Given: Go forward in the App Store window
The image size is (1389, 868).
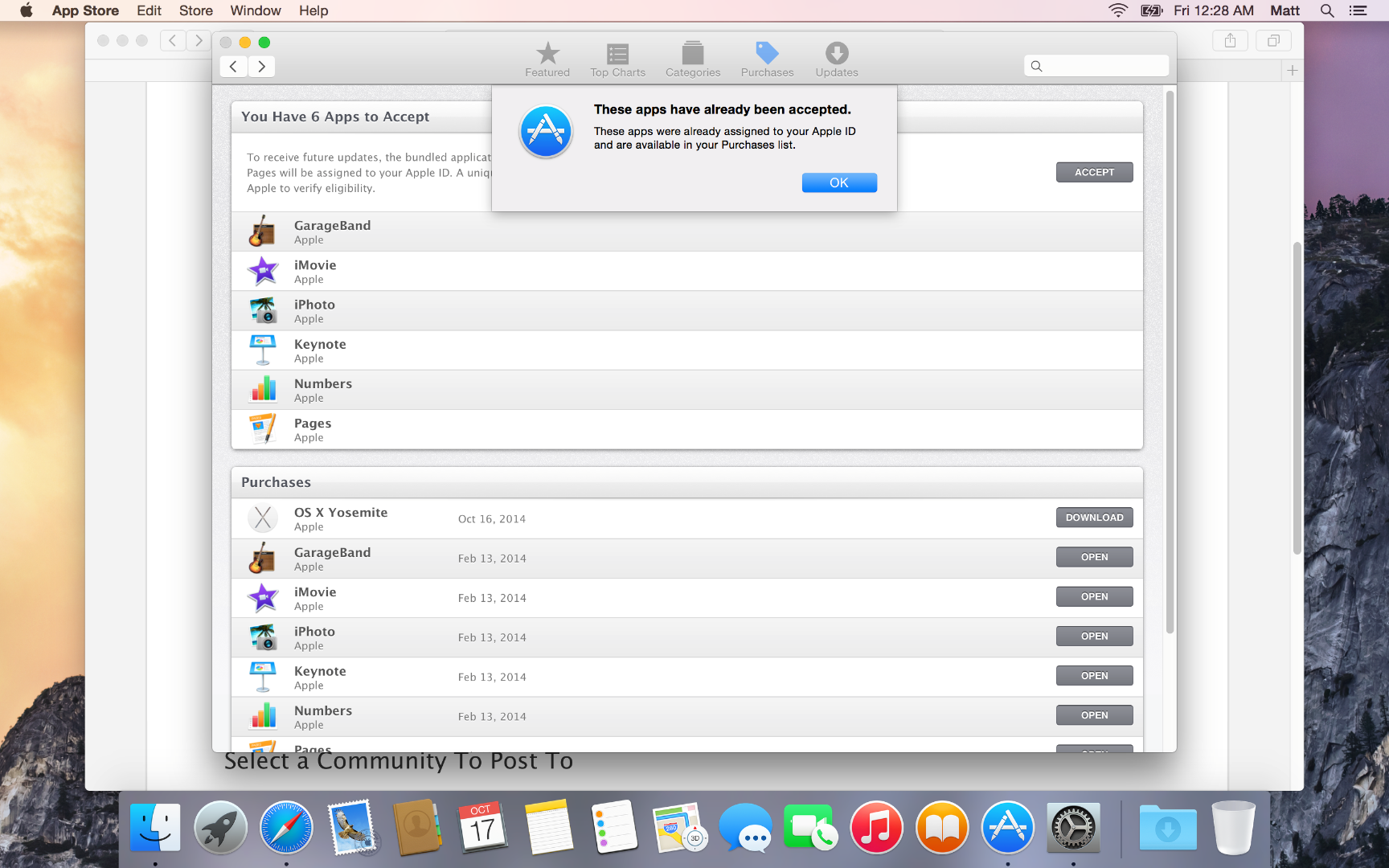Looking at the screenshot, I should pos(261,66).
